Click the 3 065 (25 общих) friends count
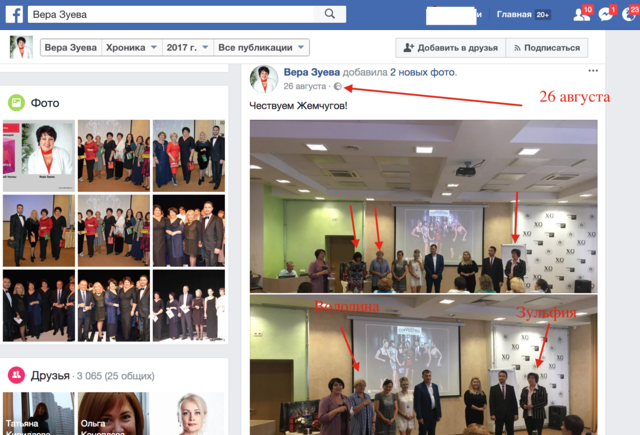This screenshot has width=640, height=435. [116, 376]
